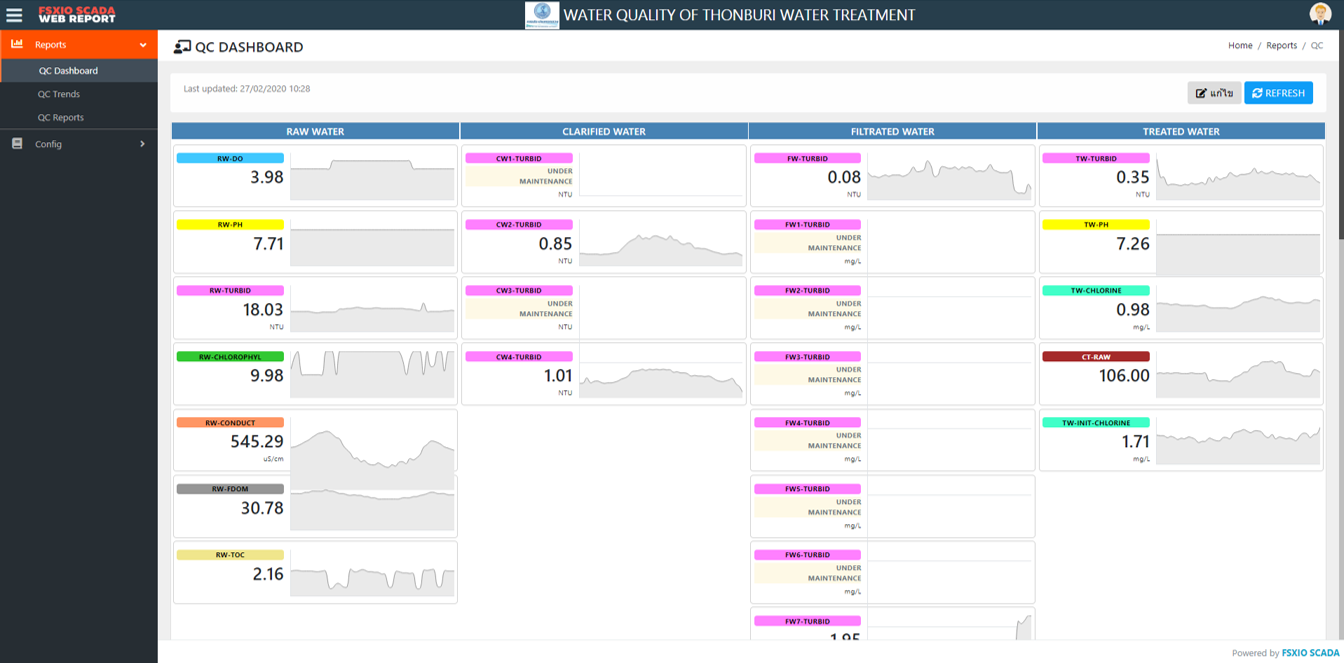The height and width of the screenshot is (663, 1344).
Task: Open QC Reports from sidebar
Action: point(61,117)
